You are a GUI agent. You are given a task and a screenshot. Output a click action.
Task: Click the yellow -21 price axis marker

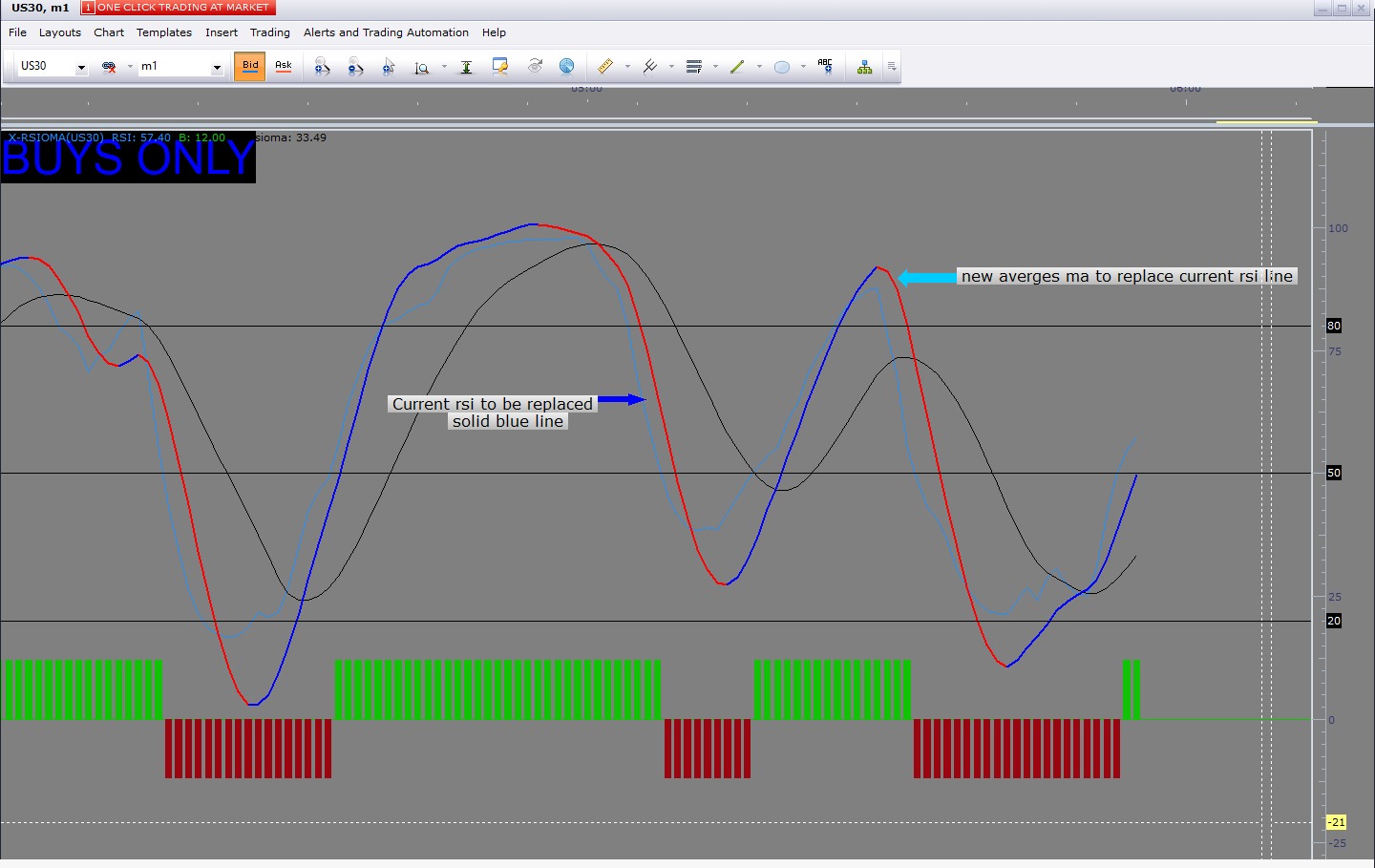tap(1336, 822)
